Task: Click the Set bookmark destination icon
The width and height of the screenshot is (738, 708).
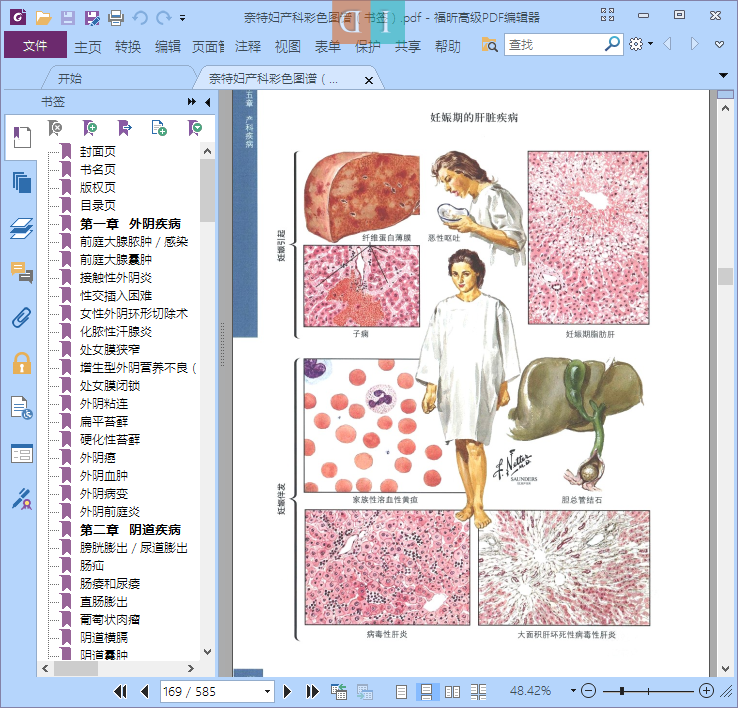Action: point(124,128)
